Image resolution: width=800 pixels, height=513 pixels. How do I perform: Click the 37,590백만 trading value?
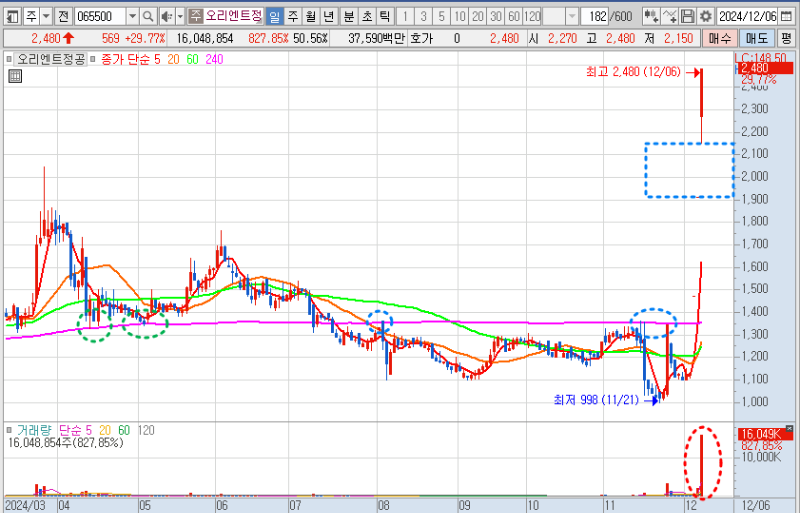coord(377,38)
